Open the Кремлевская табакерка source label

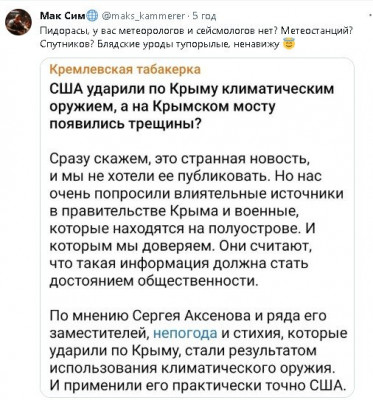click(x=125, y=70)
